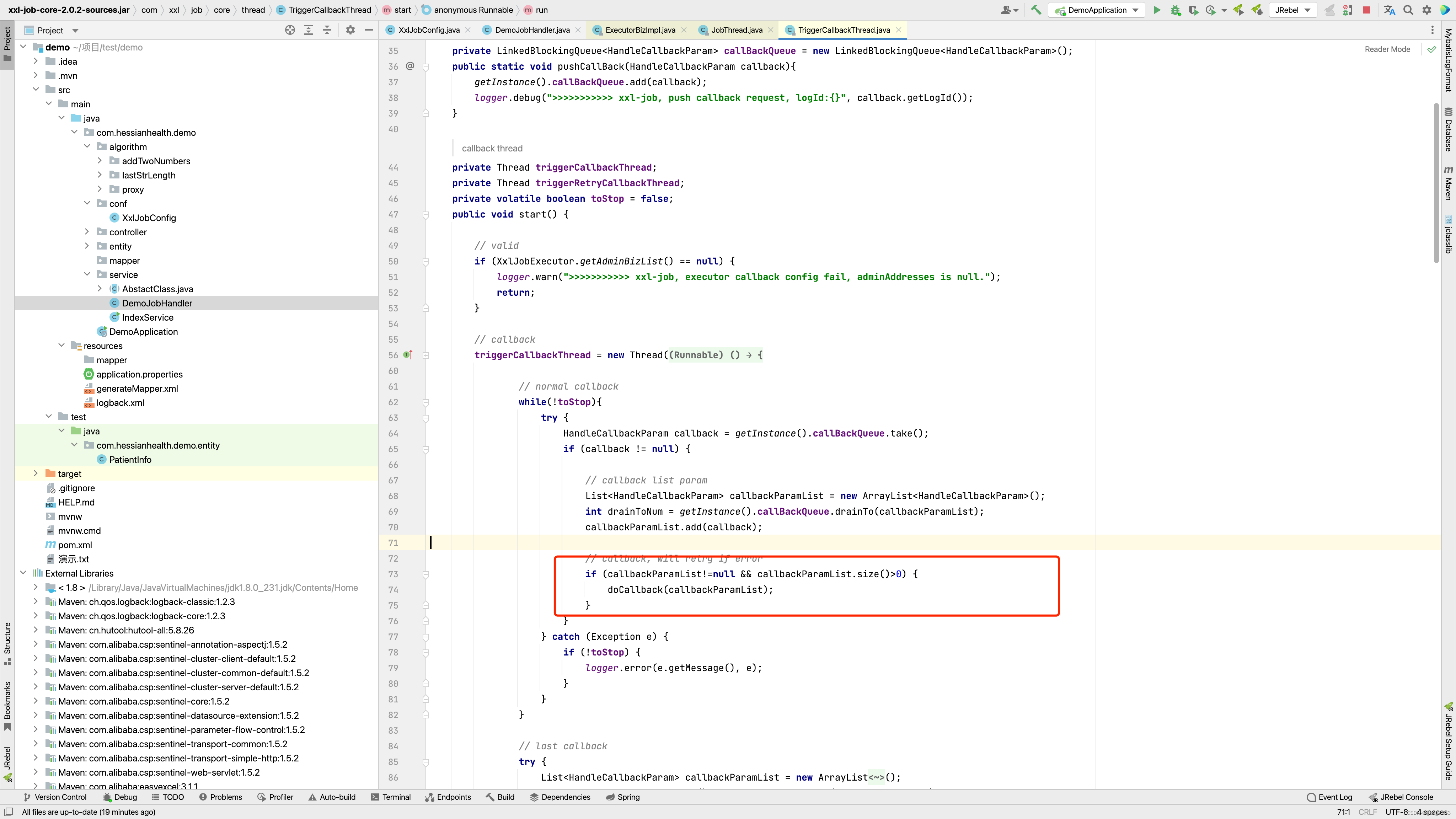This screenshot has height=819, width=1456.
Task: Open IDE settings gear in the top toolbar
Action: pos(1426,10)
